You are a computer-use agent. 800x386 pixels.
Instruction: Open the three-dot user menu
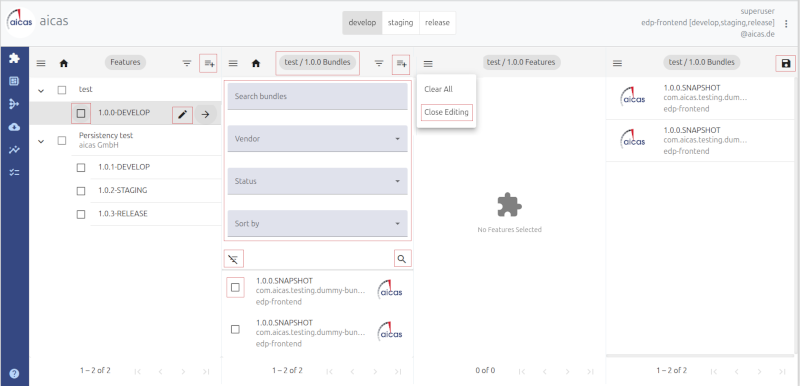click(786, 23)
